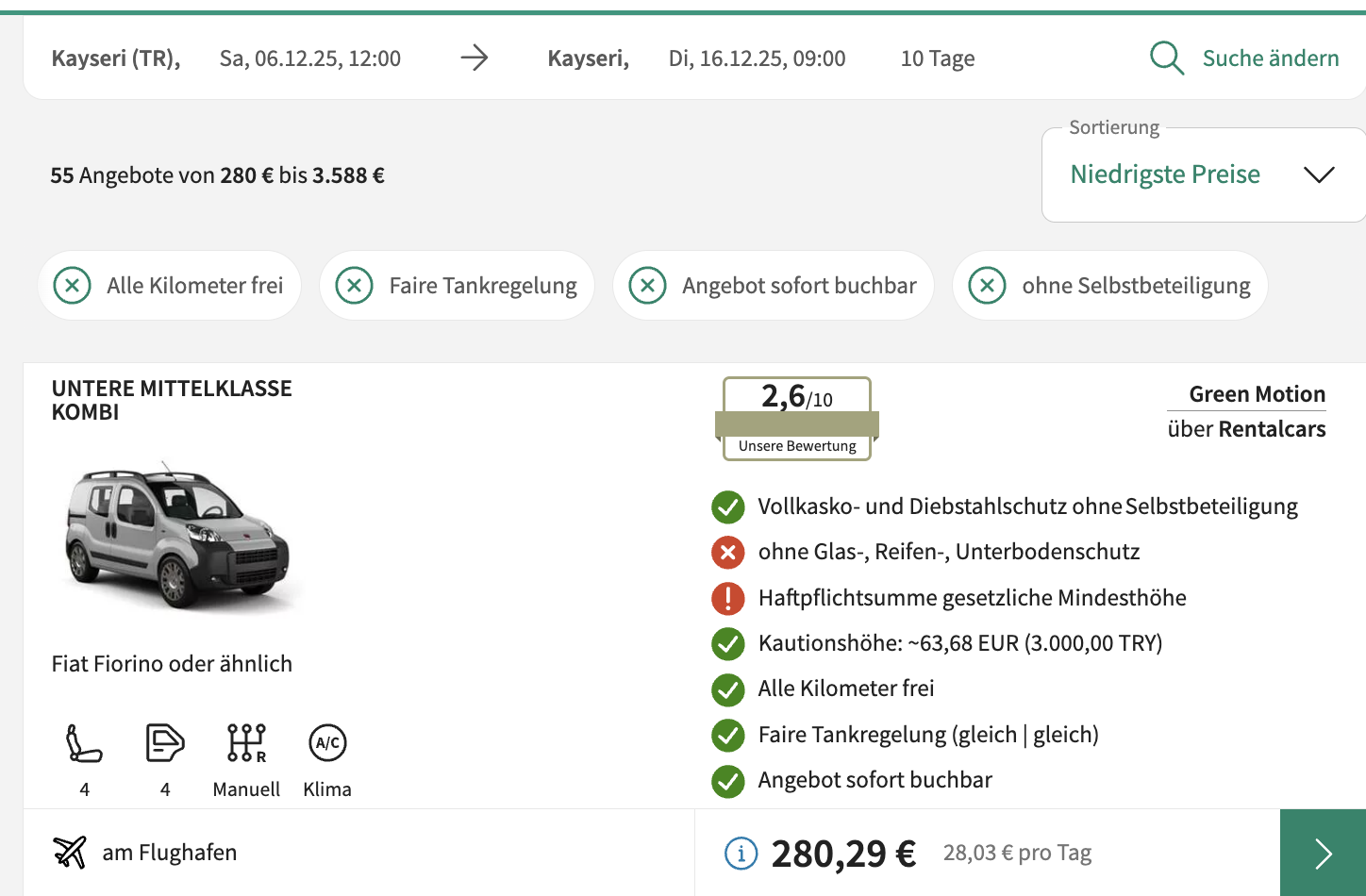This screenshot has width=1366, height=896.
Task: Click the 28,03 € pro Tag text
Action: 1017,853
